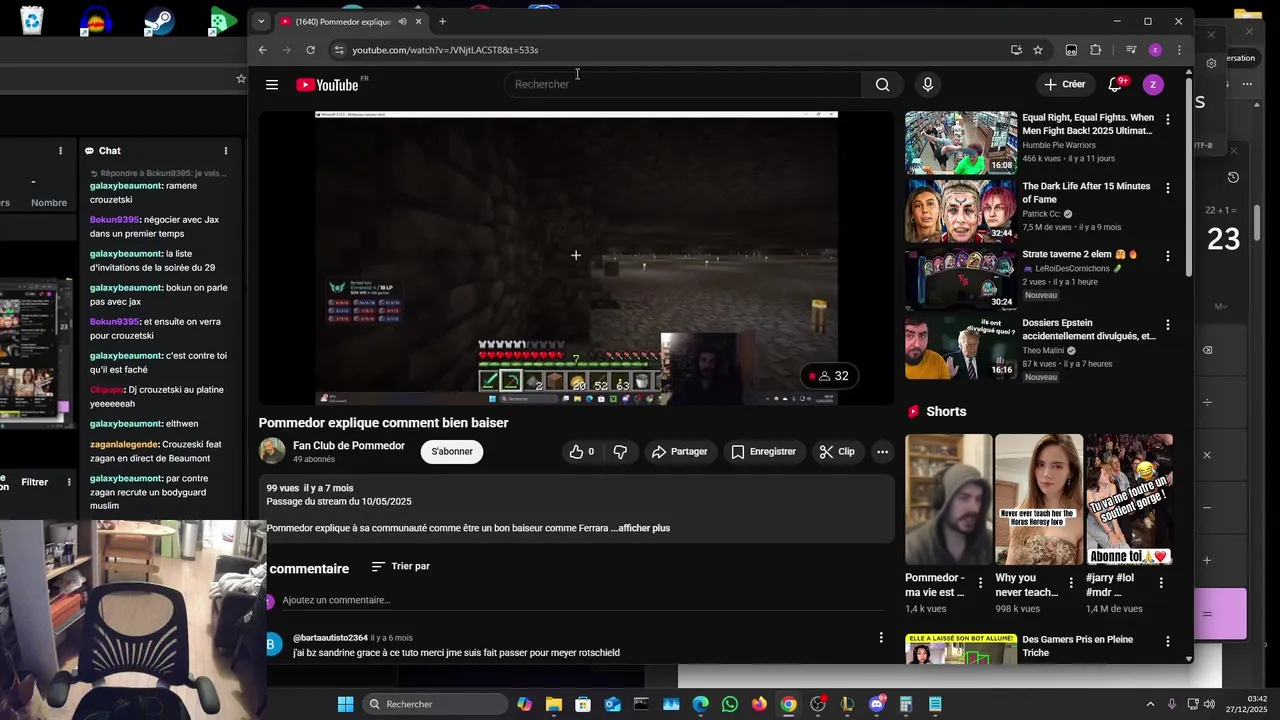Click the YouTube search magnifier button
1280x720 pixels.
[882, 85]
